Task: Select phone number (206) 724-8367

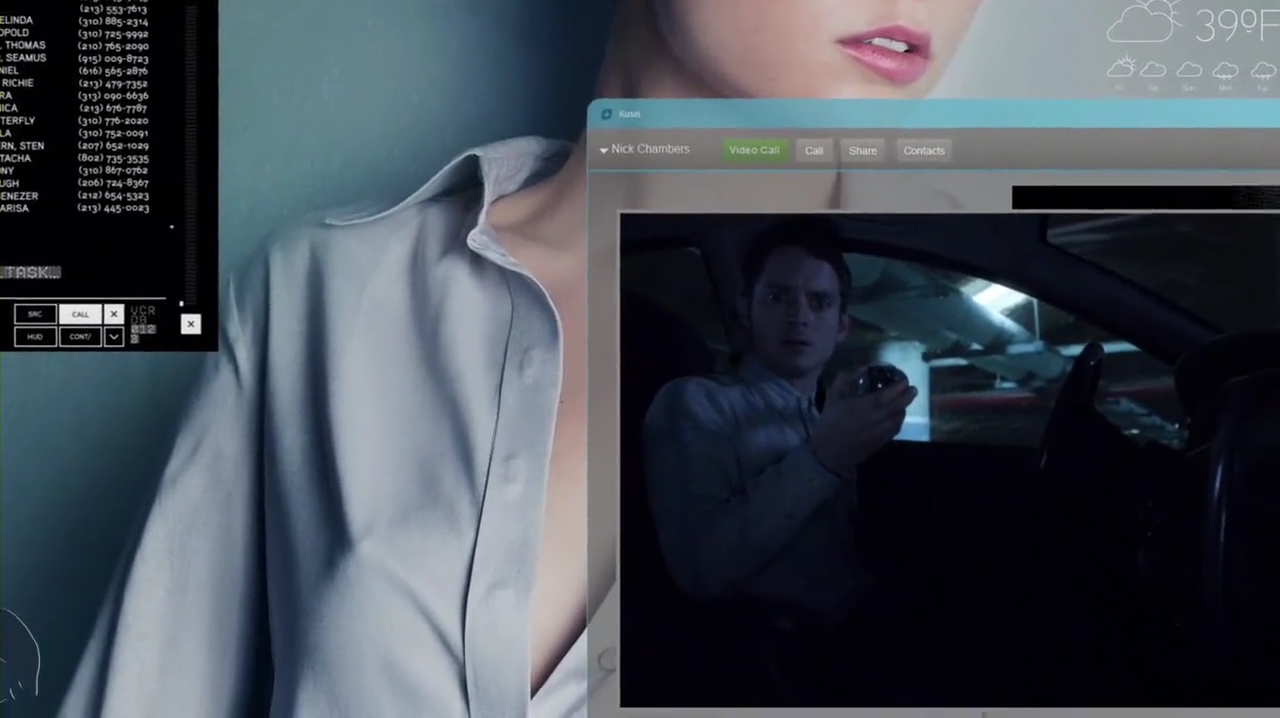Action: [113, 183]
